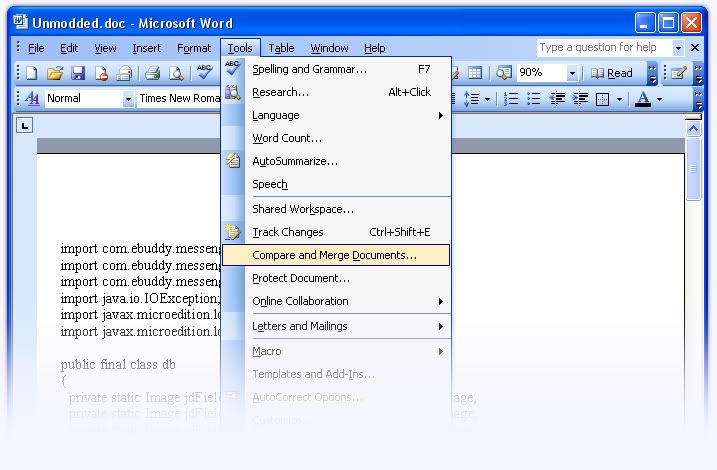Print with the printer icon
The height and width of the screenshot is (470, 717).
point(153,73)
